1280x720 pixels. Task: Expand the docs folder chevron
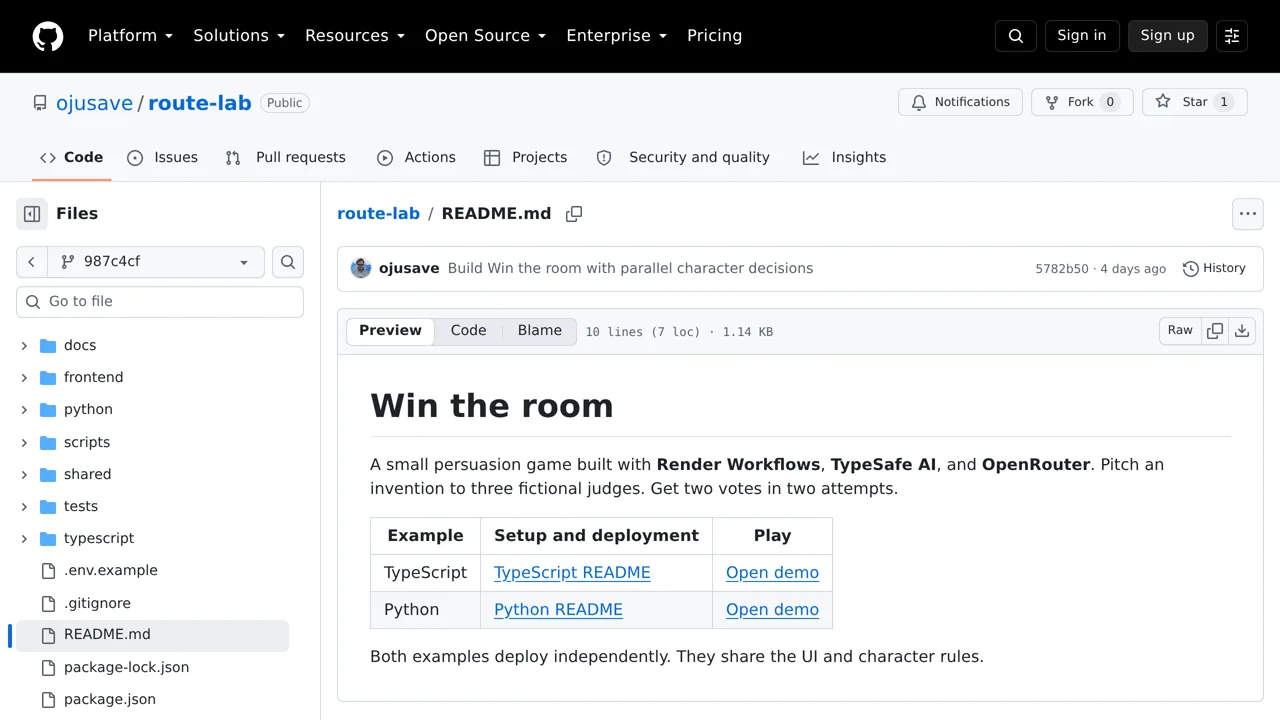coord(24,346)
